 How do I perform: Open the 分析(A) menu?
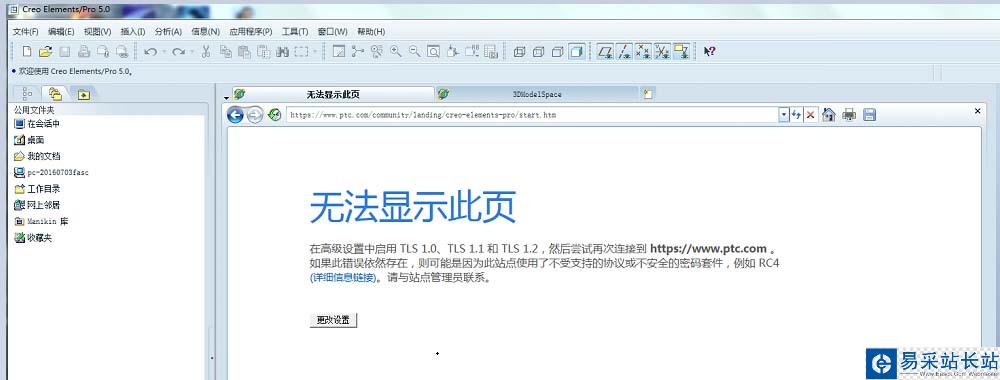[168, 32]
